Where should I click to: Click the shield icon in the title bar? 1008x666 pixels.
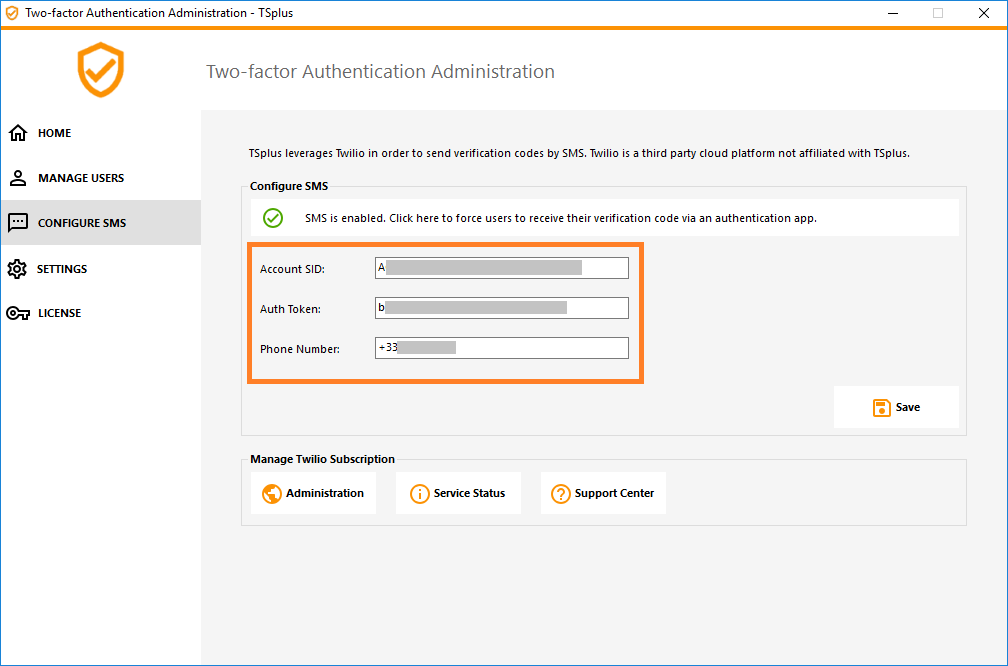(11, 12)
